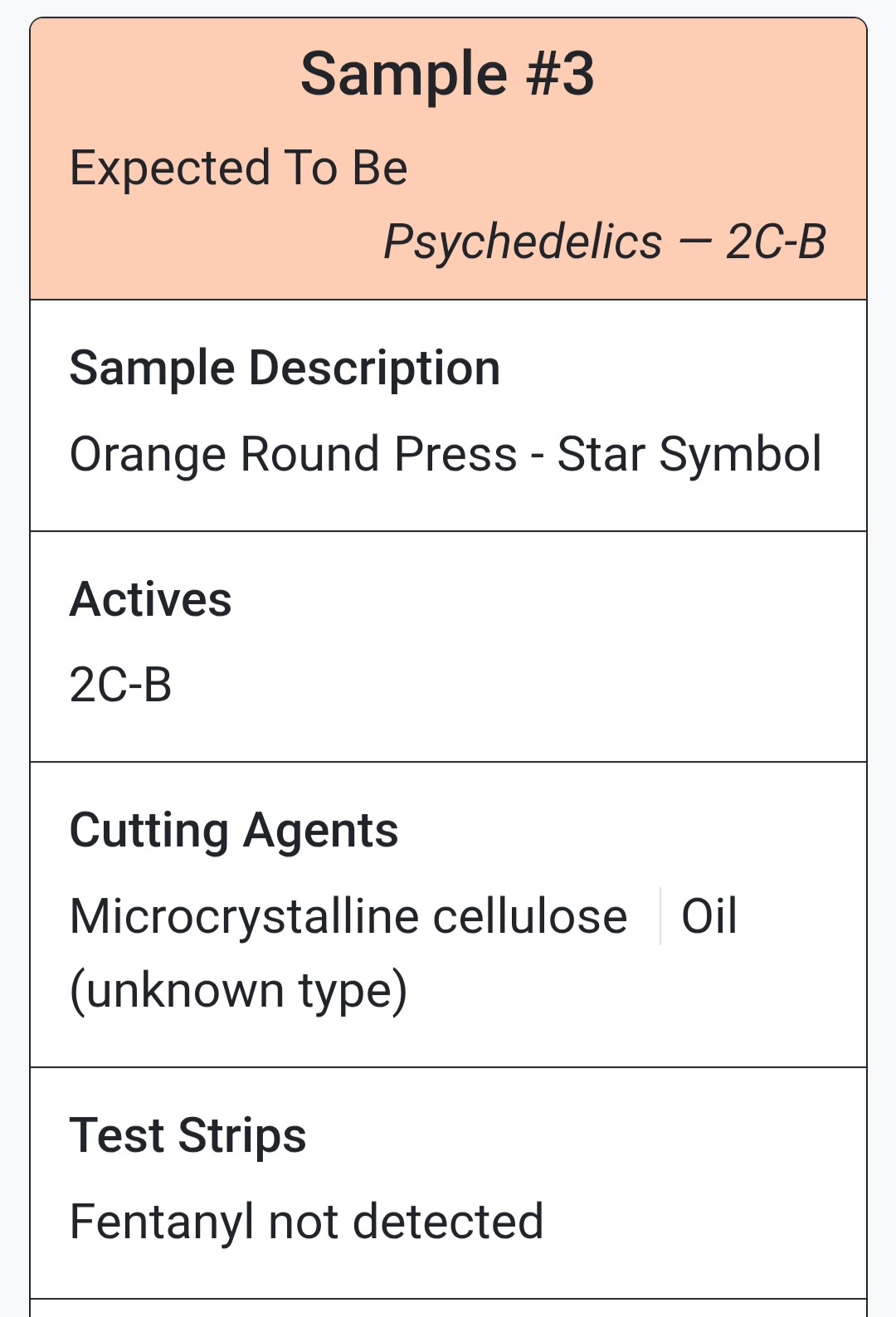Click the Test Strips heading

pos(188,1135)
